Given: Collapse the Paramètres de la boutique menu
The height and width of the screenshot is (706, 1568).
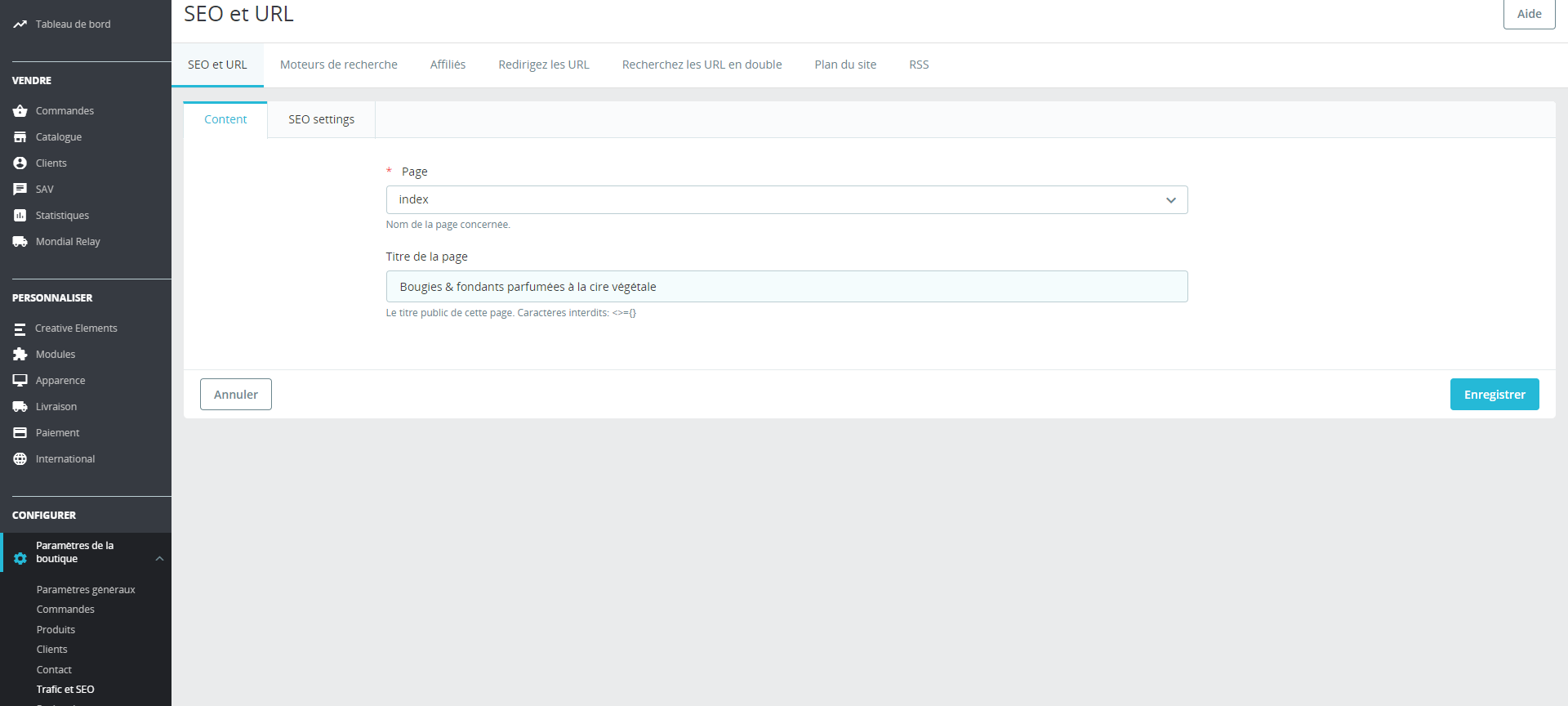Looking at the screenshot, I should (x=159, y=559).
